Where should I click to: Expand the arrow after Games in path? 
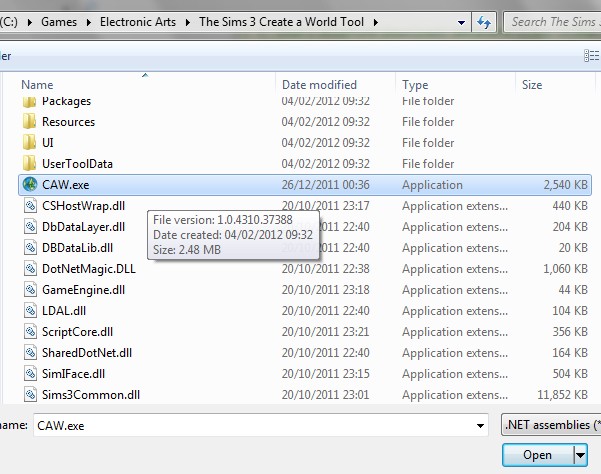(x=89, y=22)
